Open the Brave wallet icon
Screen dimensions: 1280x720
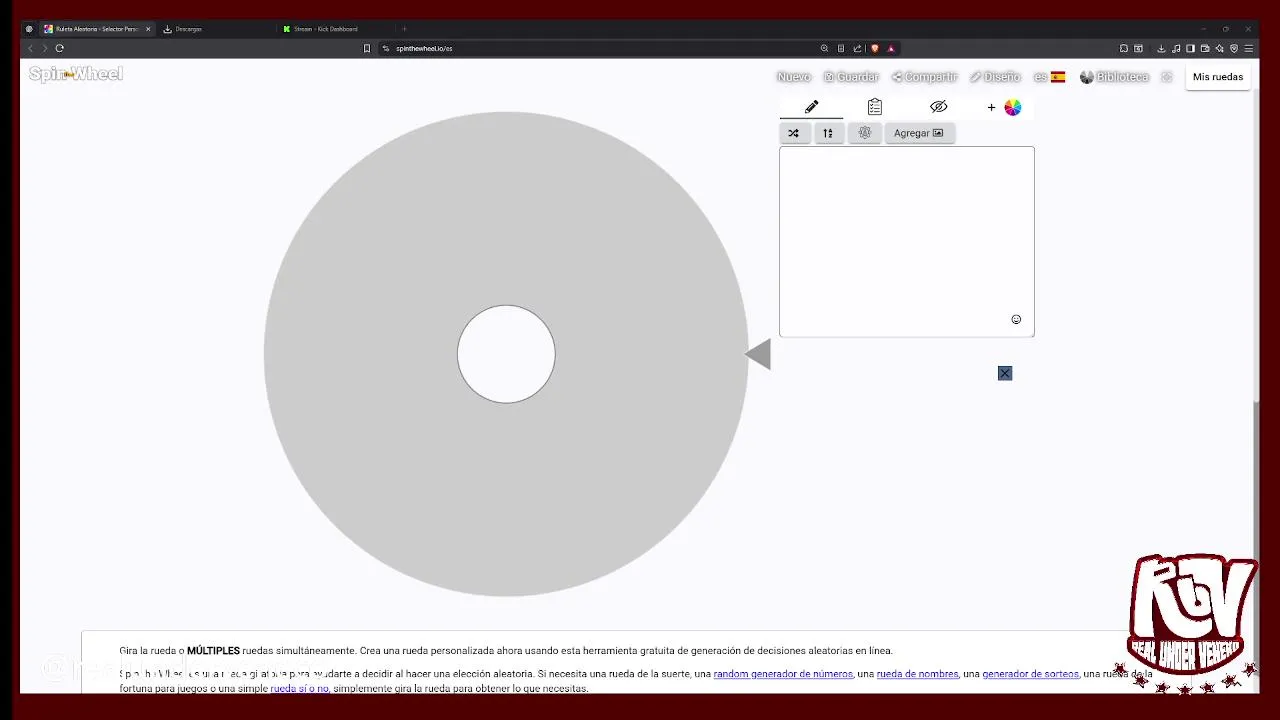[x=1205, y=48]
